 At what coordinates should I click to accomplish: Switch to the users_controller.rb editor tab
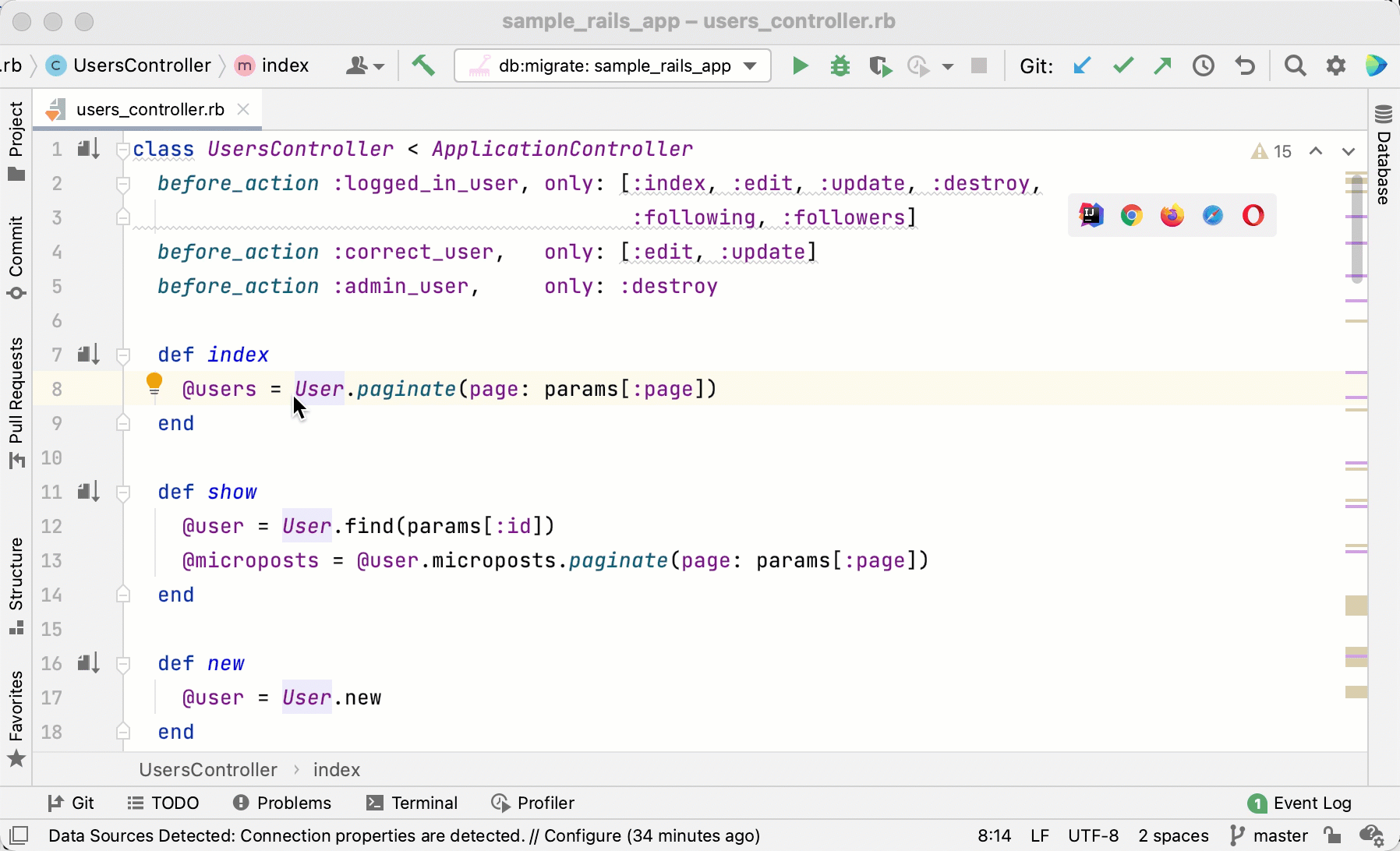coord(148,109)
